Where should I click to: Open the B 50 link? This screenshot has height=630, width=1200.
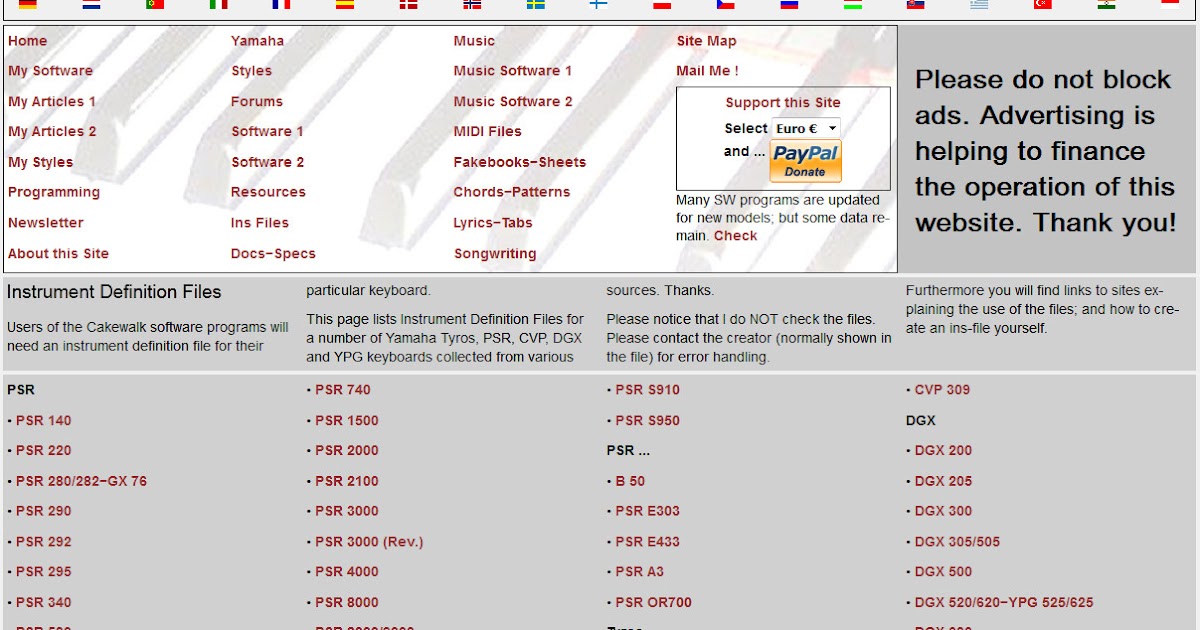point(630,481)
